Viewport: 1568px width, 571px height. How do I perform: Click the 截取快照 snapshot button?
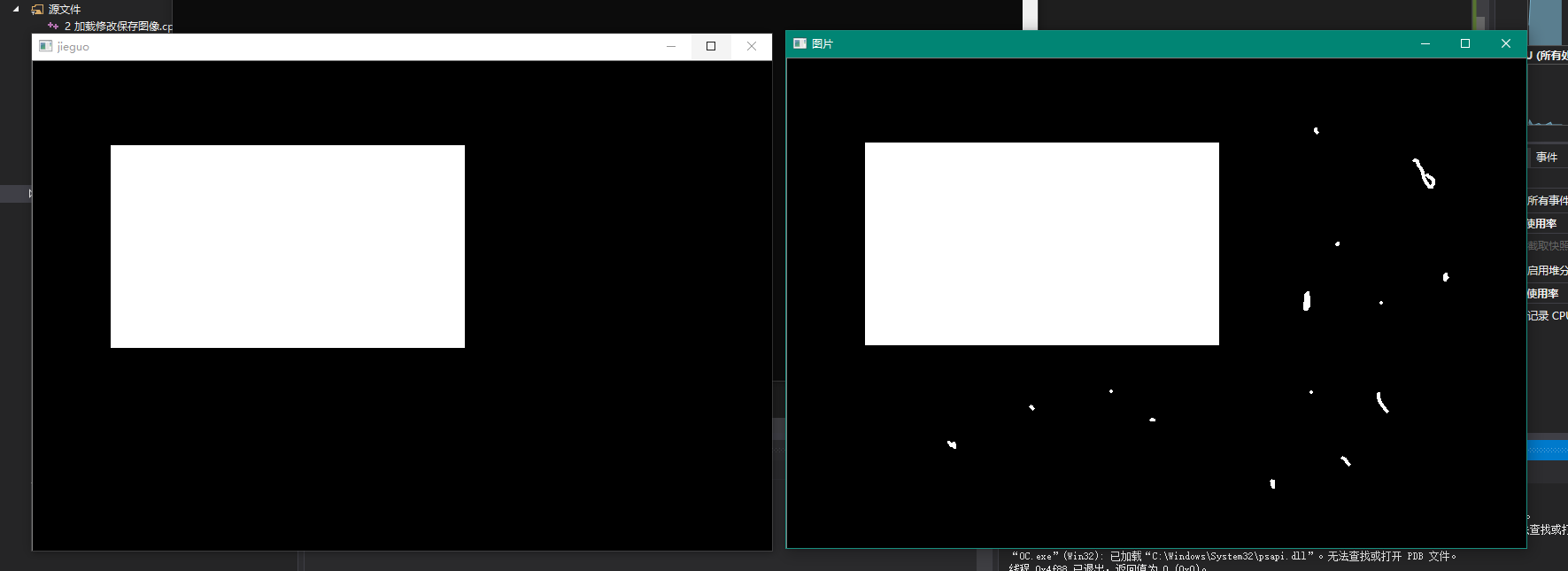coord(1548,246)
